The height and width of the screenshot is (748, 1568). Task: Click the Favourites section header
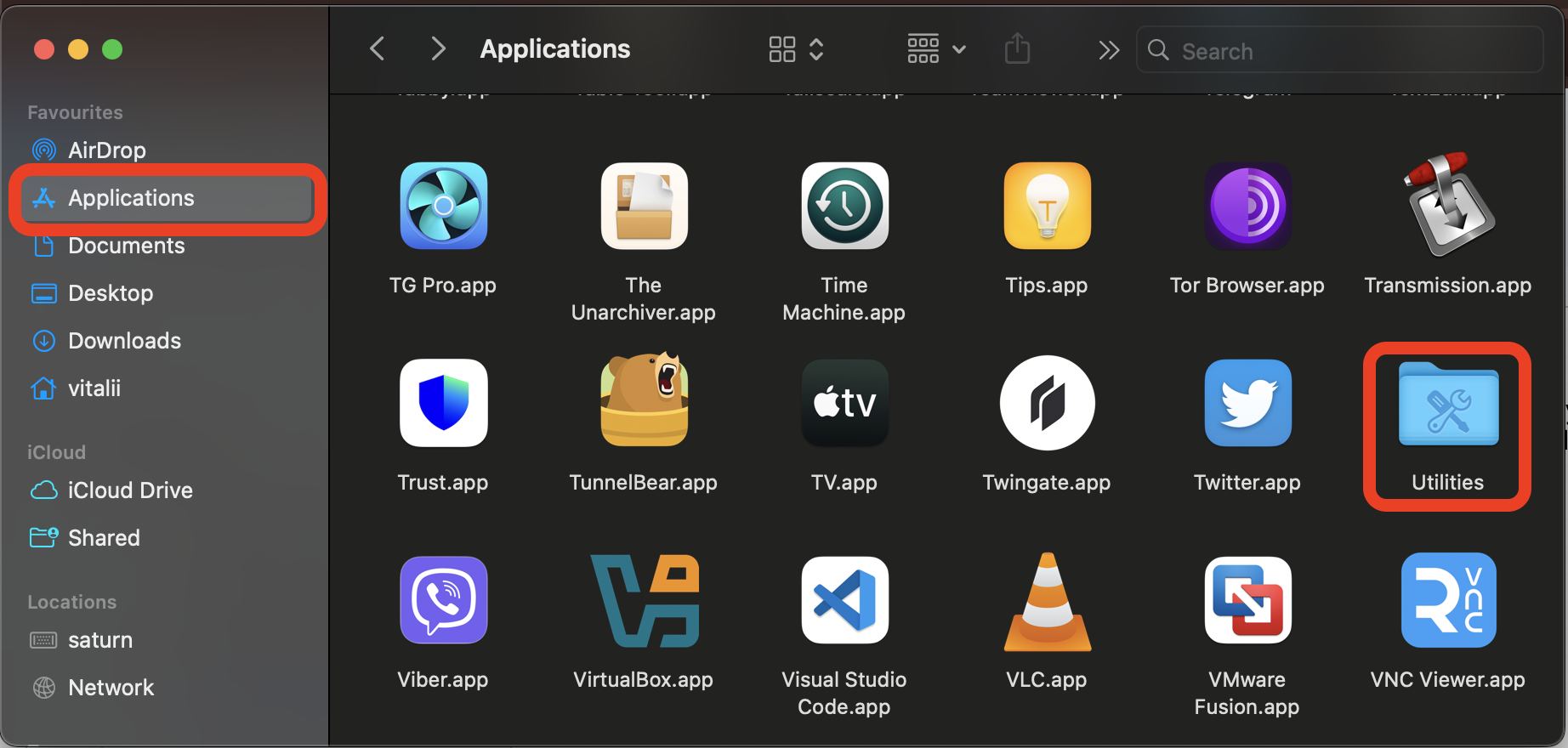click(75, 112)
